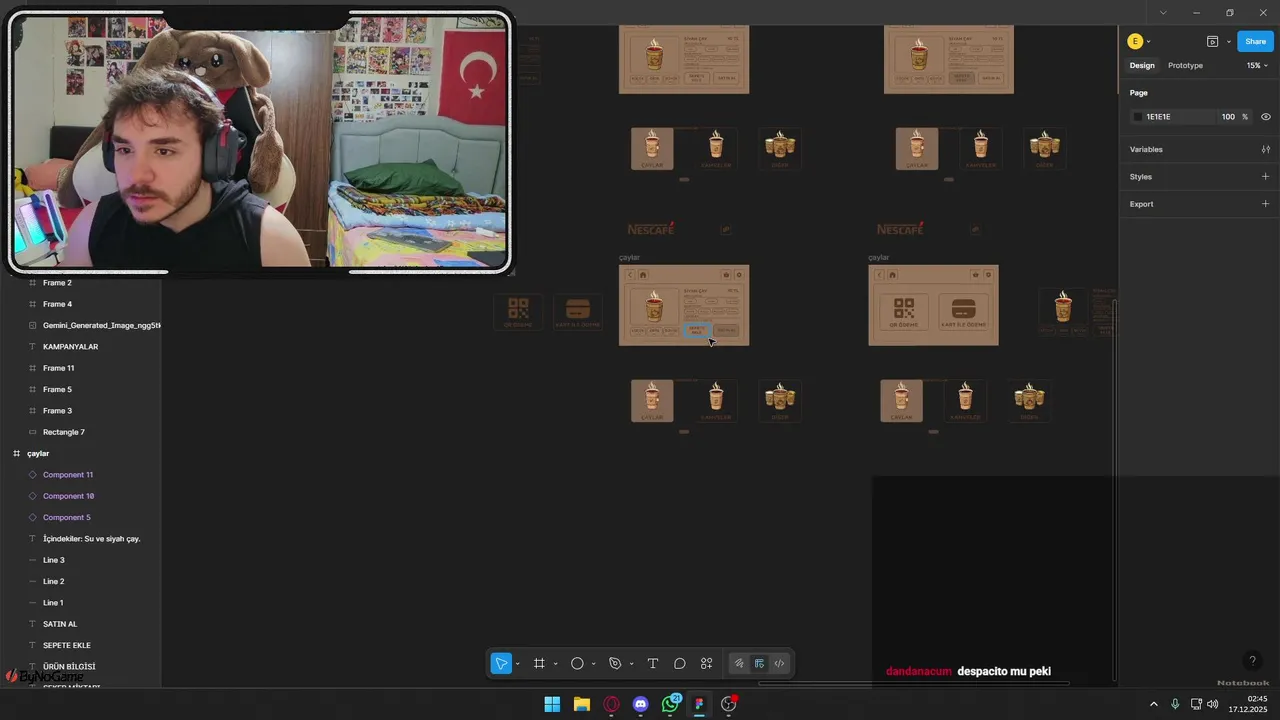Click the çaylar frame icon in layers
This screenshot has width=1280, height=720.
click(16, 453)
